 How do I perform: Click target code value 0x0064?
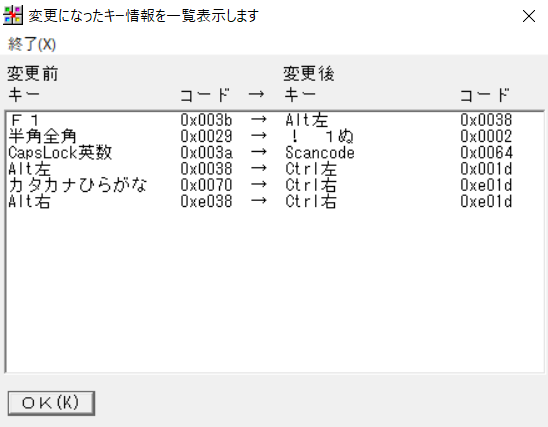(x=486, y=153)
